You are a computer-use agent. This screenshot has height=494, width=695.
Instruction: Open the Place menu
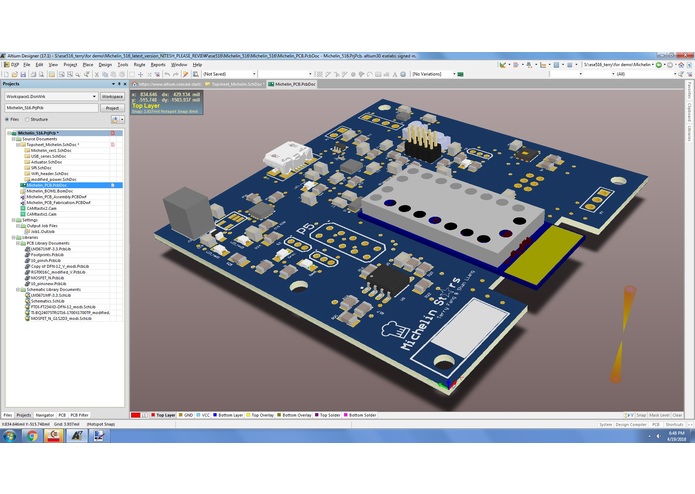coord(88,65)
